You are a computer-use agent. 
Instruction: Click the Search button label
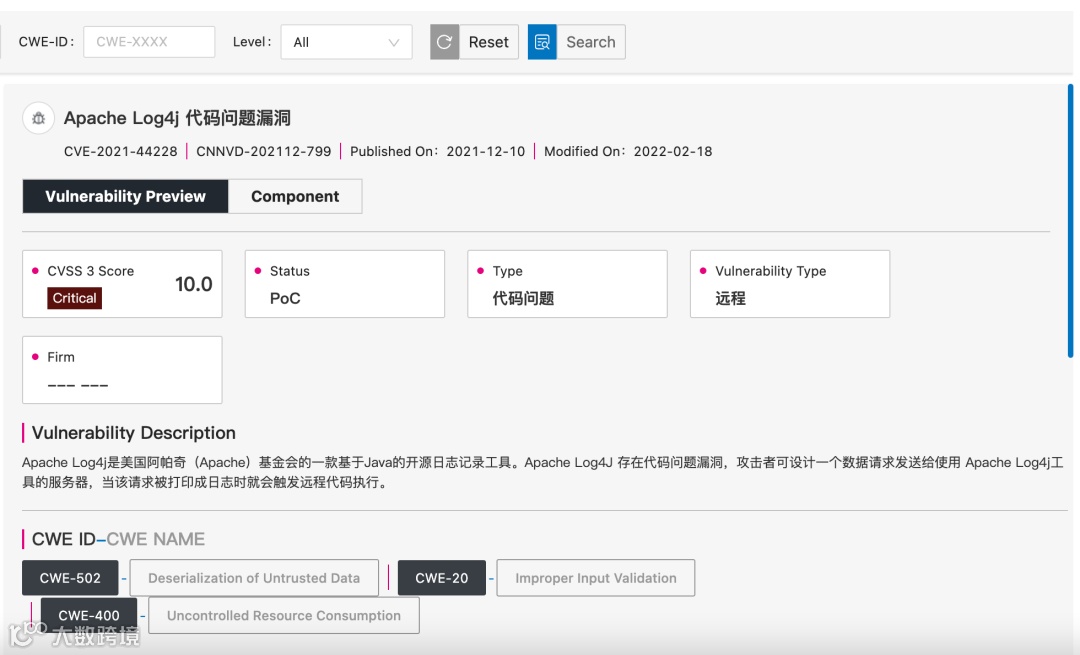click(x=590, y=42)
